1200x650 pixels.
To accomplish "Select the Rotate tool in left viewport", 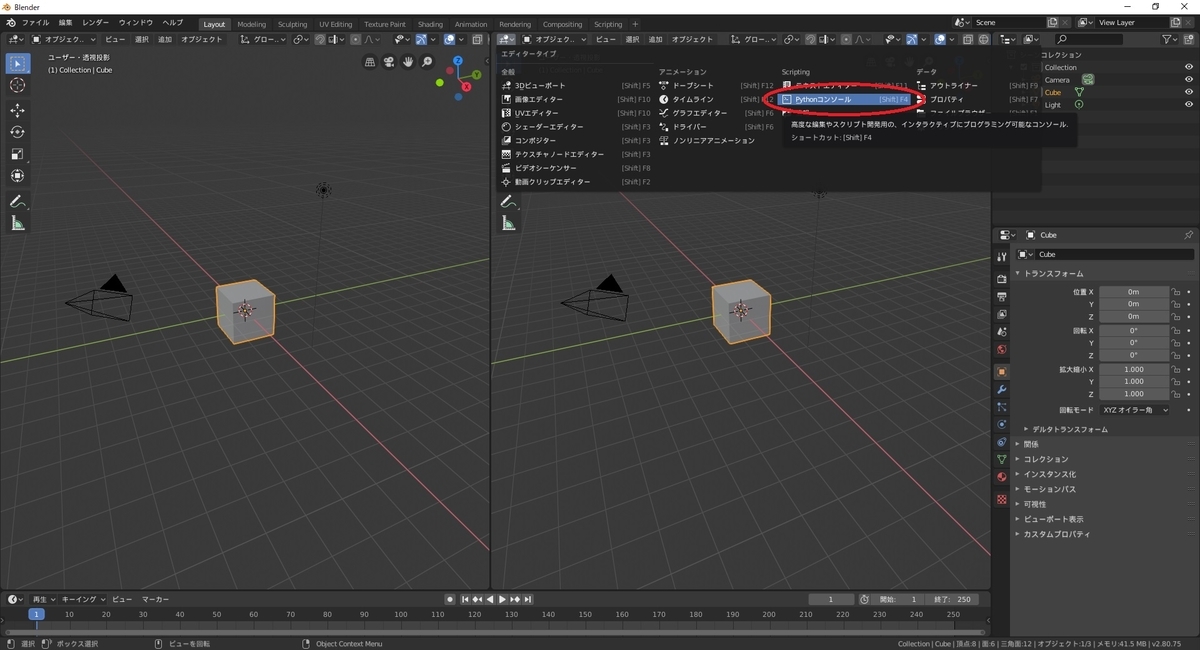I will [x=17, y=132].
